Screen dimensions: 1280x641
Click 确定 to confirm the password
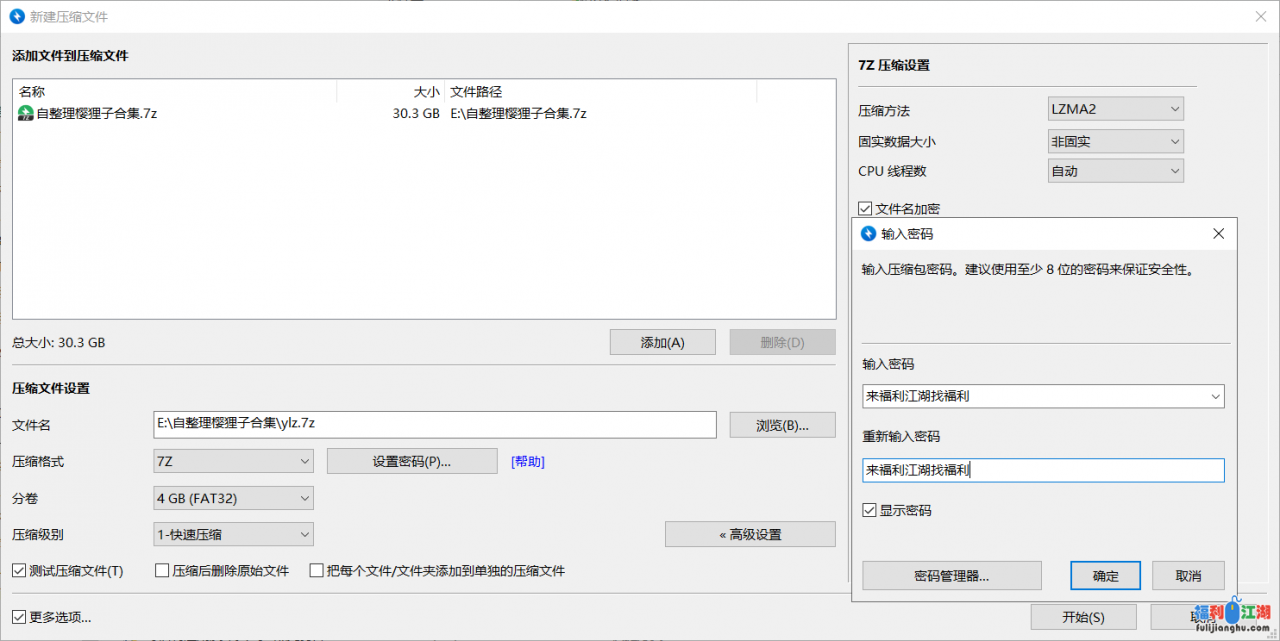pyautogui.click(x=1105, y=576)
